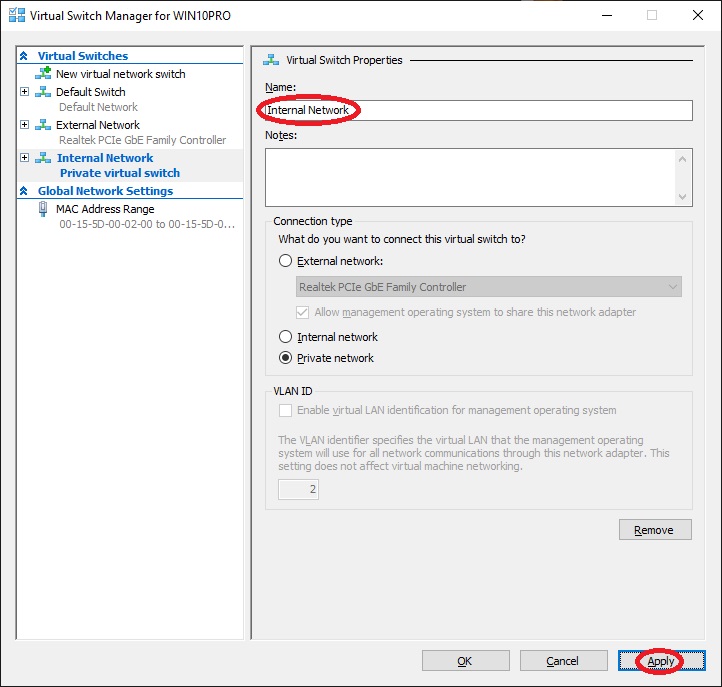Click the Apply button
The height and width of the screenshot is (687, 722).
[661, 661]
